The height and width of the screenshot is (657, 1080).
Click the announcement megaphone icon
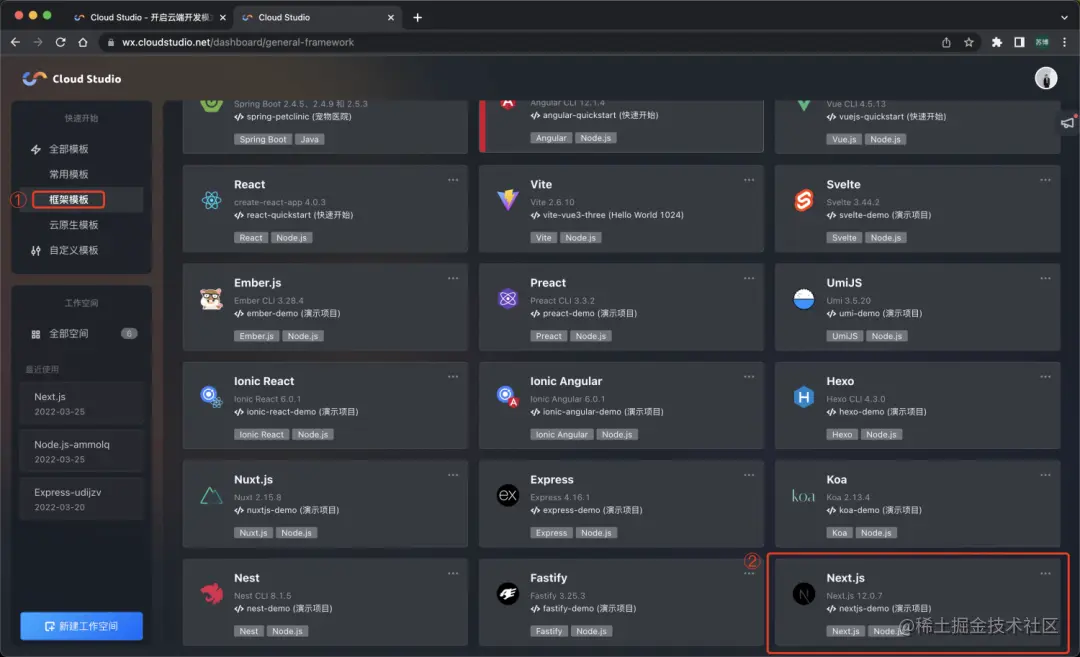point(1068,123)
